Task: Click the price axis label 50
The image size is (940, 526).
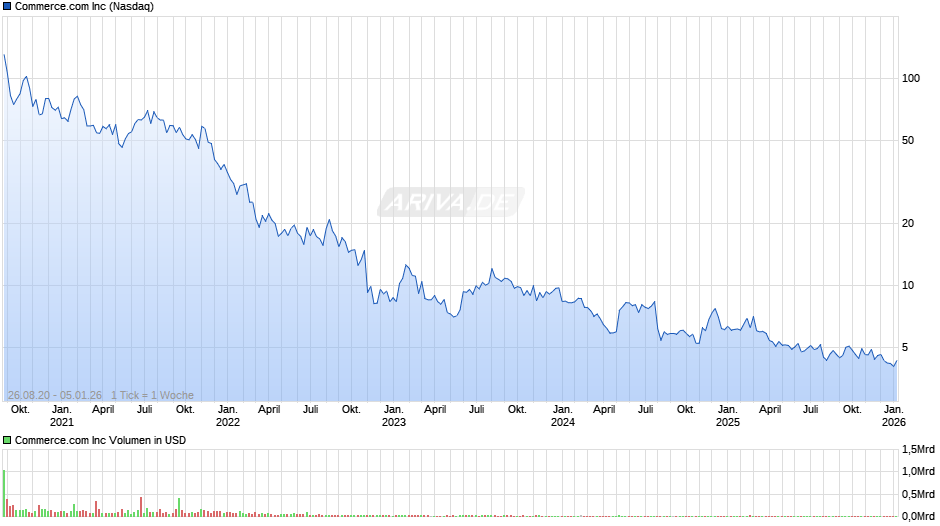Action: [908, 140]
